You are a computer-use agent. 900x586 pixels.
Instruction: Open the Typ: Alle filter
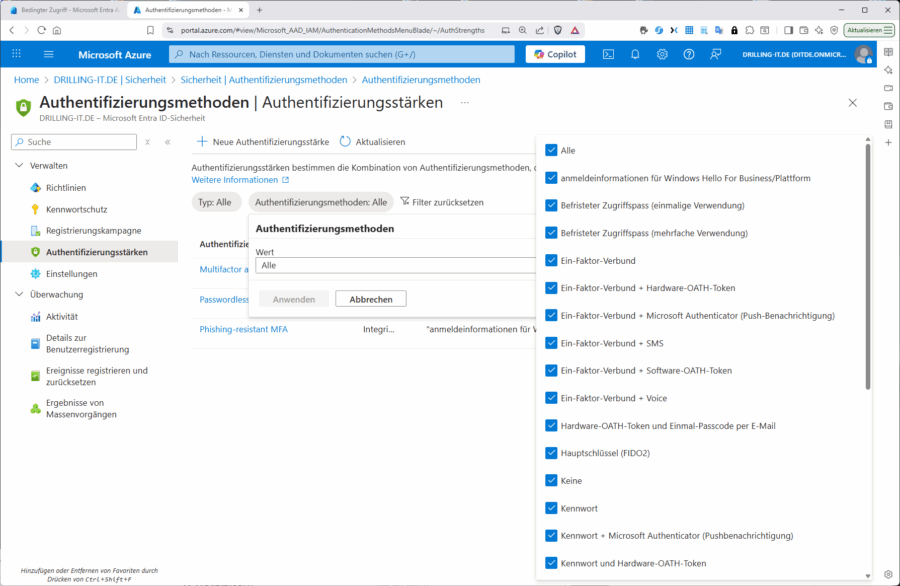coord(216,202)
